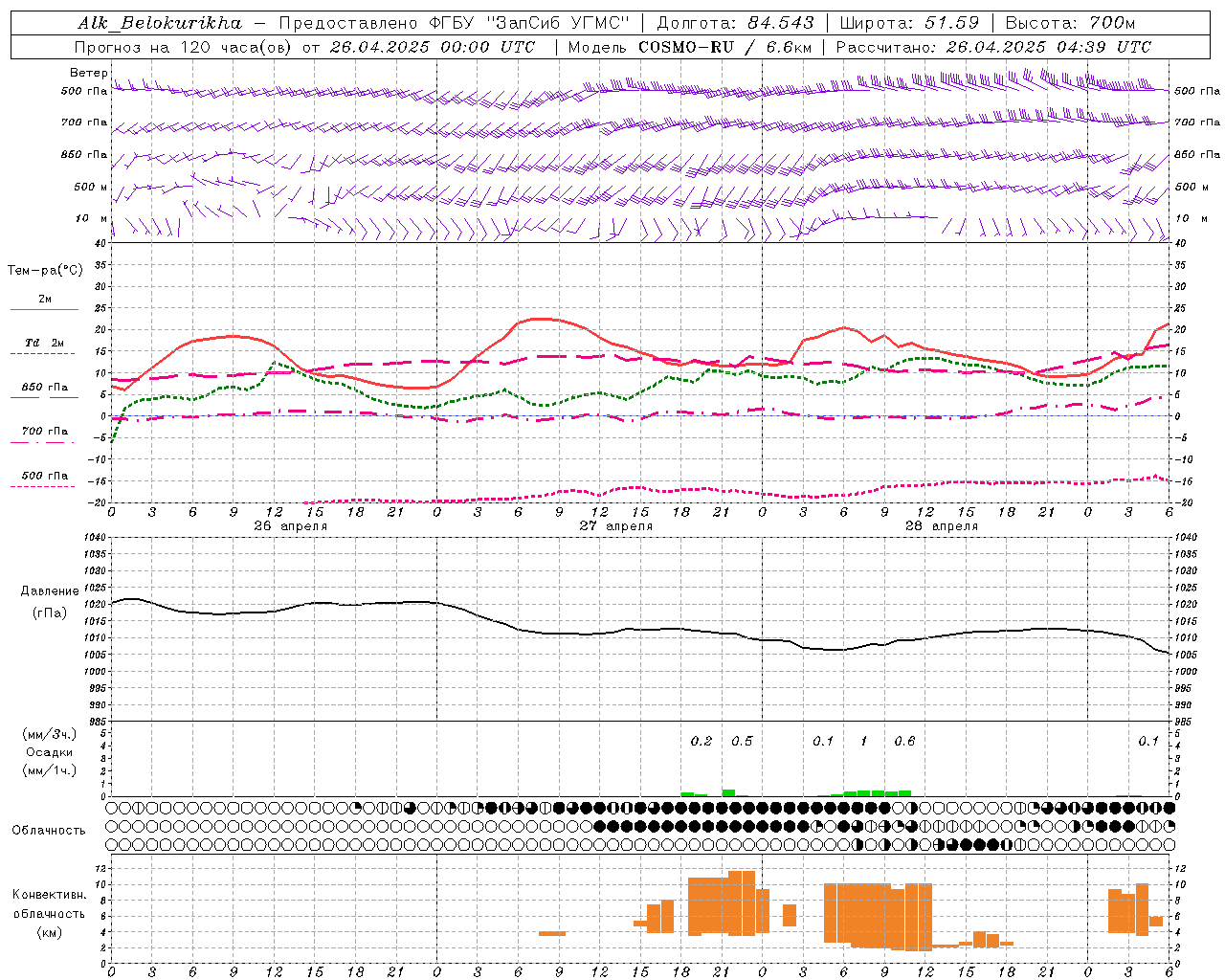Click the 'Облачность' cloud cover label
Screen dimensions: 1225x980
click(49, 831)
